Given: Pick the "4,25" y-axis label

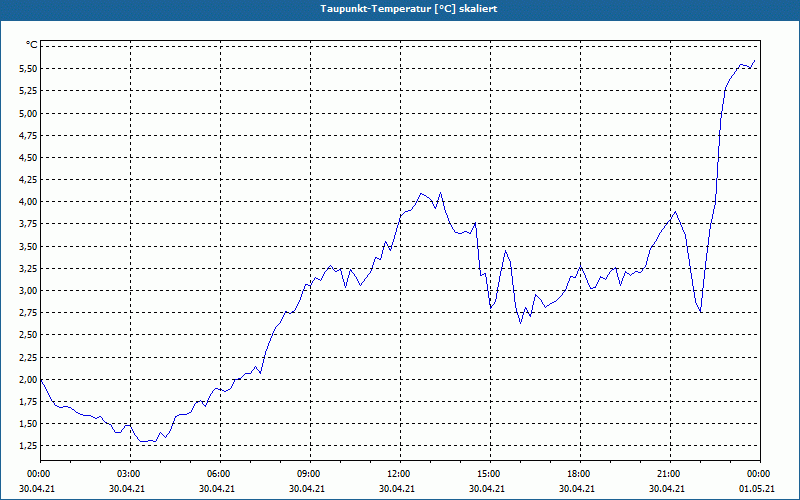Looking at the screenshot, I should click(x=29, y=180).
